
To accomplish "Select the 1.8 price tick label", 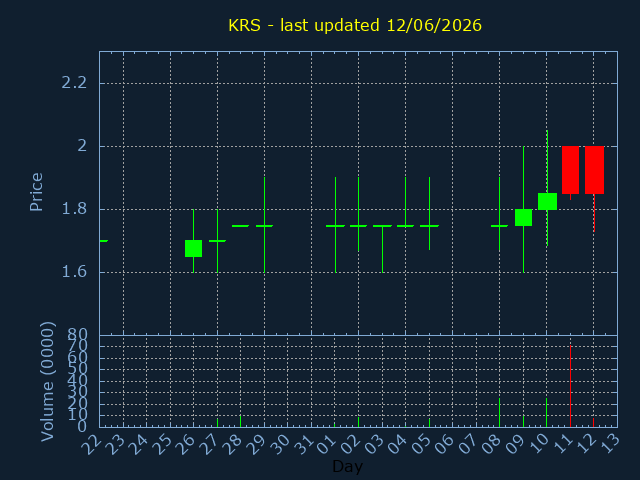I will [74, 209].
